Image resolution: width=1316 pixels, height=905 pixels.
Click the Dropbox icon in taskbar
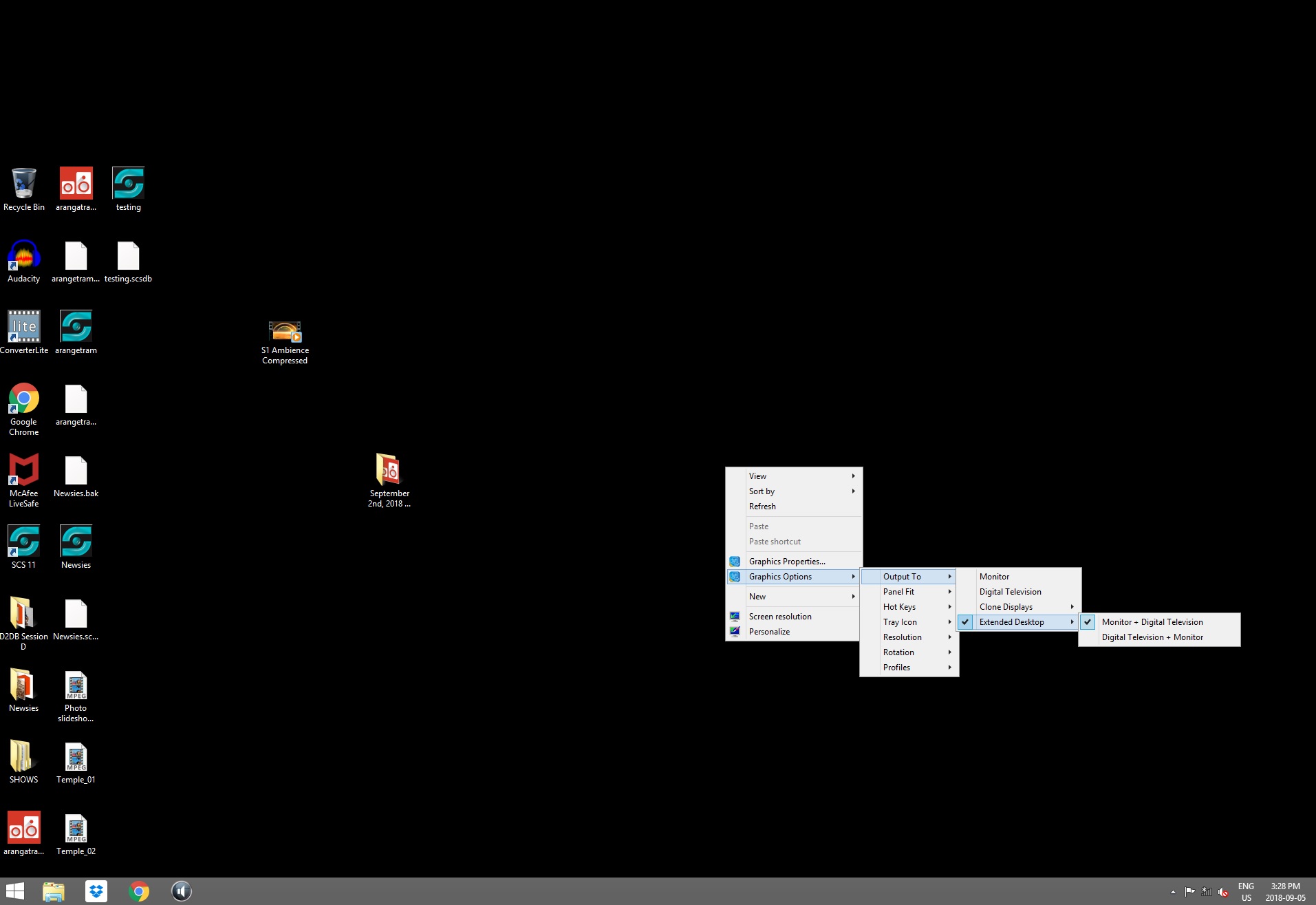click(96, 891)
